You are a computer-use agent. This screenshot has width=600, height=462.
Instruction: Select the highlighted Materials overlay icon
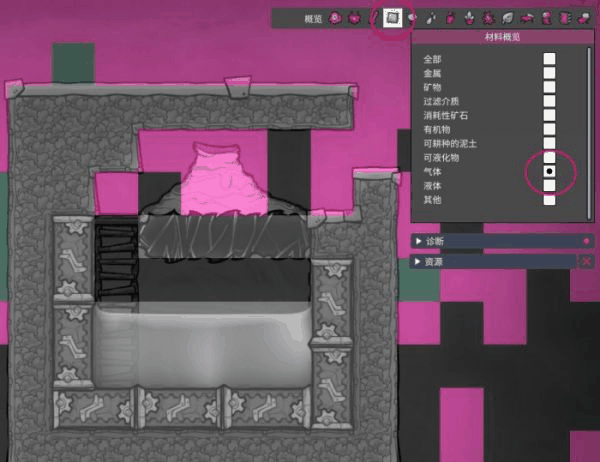tap(393, 17)
